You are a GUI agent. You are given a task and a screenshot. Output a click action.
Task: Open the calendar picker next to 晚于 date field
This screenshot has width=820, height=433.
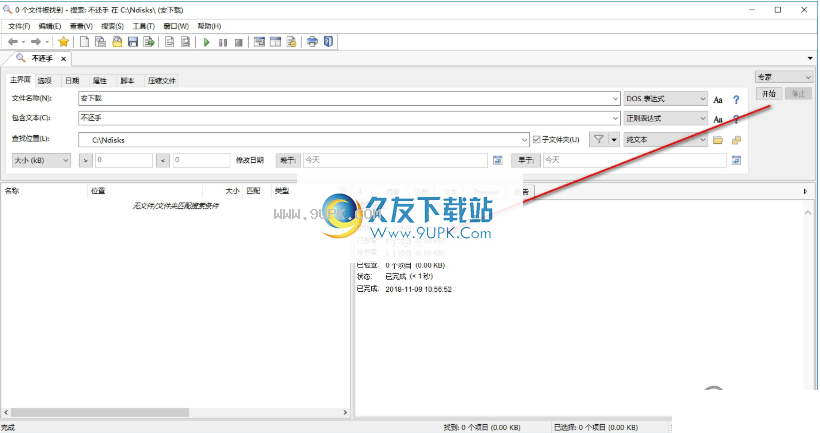[497, 160]
